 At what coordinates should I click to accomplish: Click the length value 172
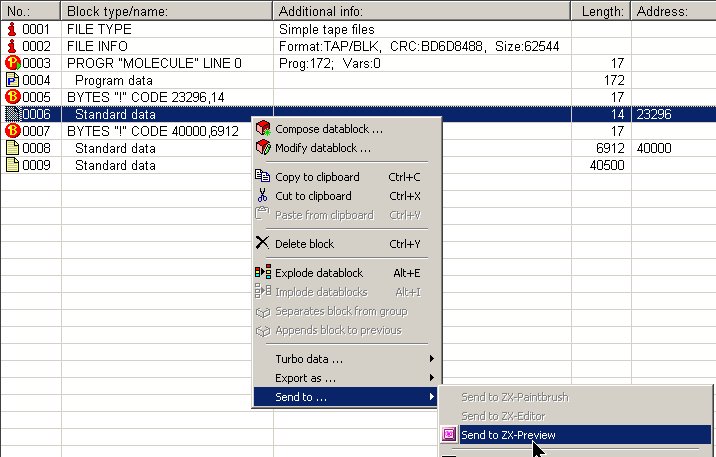tap(614, 80)
